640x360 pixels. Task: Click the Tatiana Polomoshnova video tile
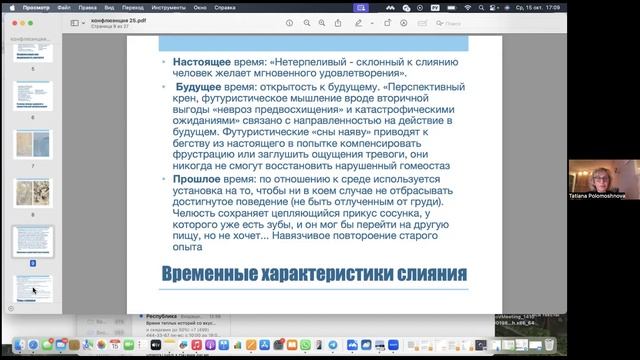click(x=604, y=179)
